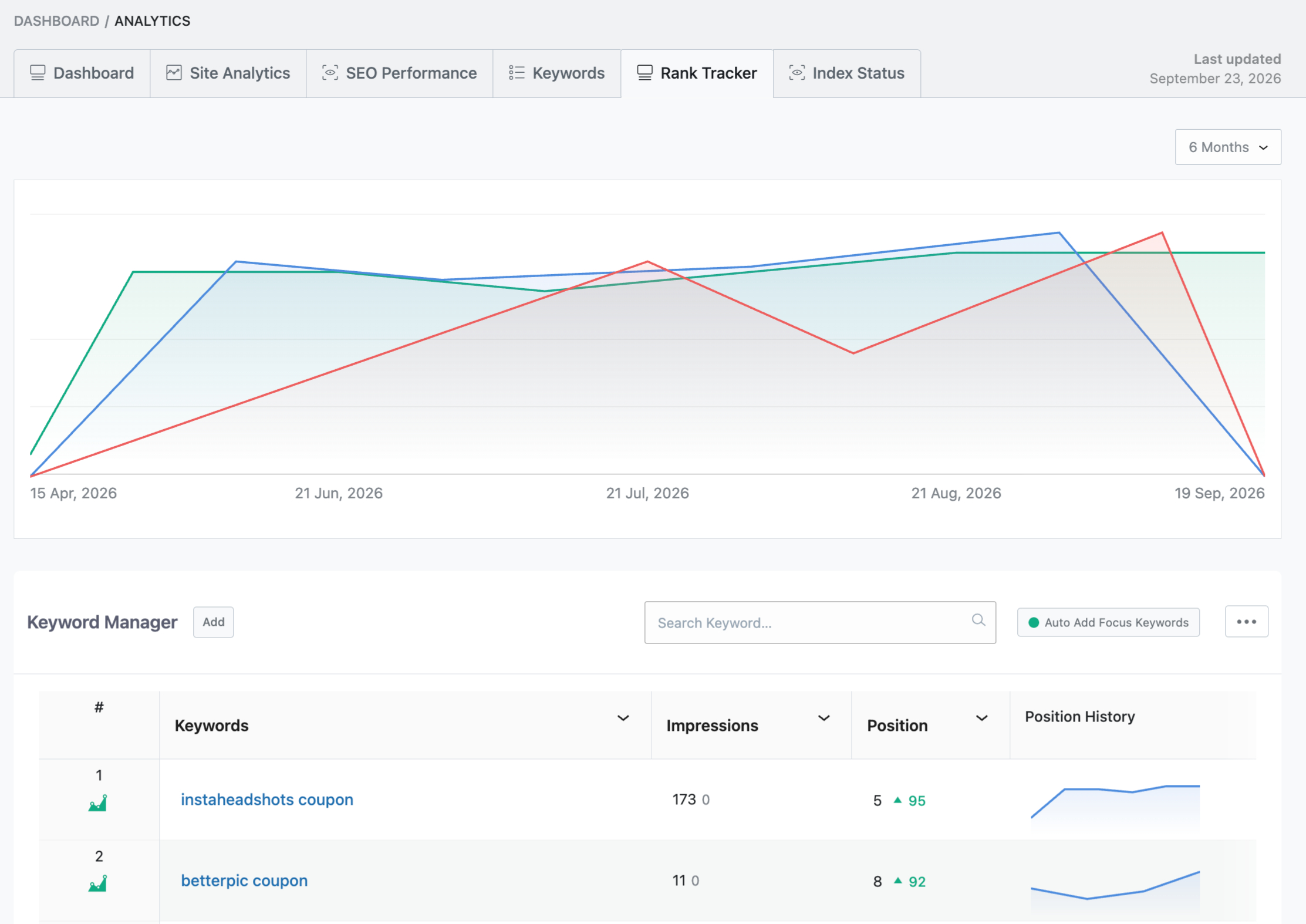Viewport: 1306px width, 924px height.
Task: Switch to the SEO Performance tab
Action: (x=400, y=73)
